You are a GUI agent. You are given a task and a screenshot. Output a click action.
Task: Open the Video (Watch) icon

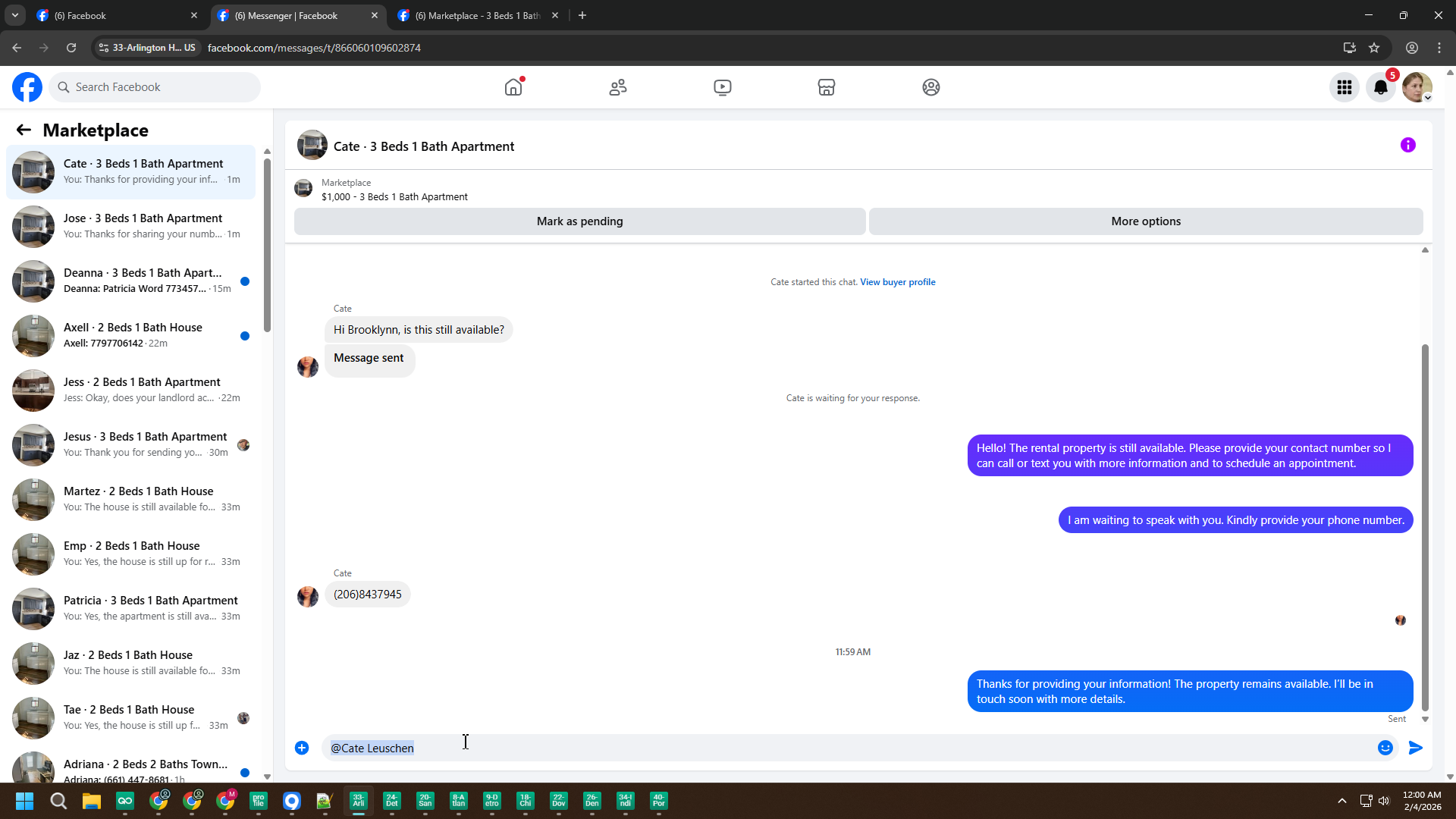tap(723, 87)
